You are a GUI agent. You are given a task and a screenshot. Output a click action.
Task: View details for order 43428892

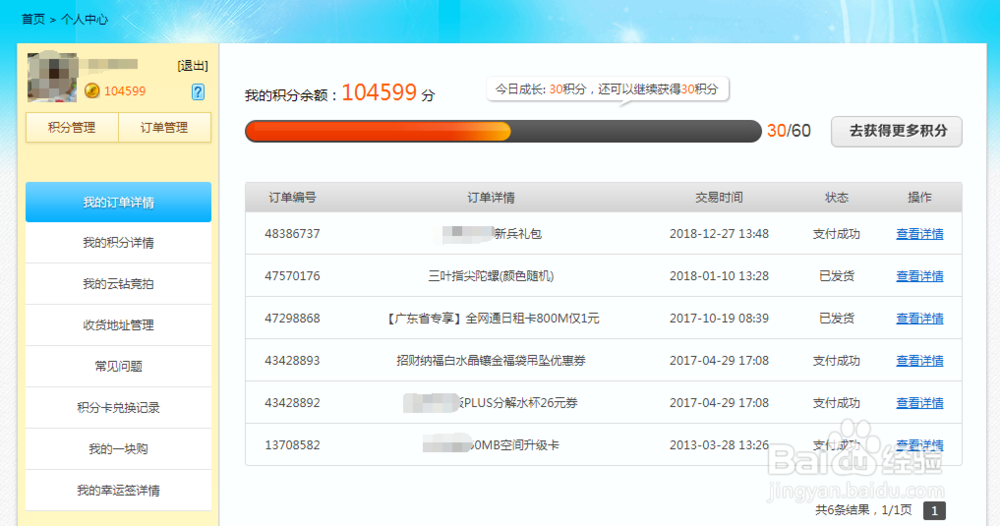[x=920, y=403]
